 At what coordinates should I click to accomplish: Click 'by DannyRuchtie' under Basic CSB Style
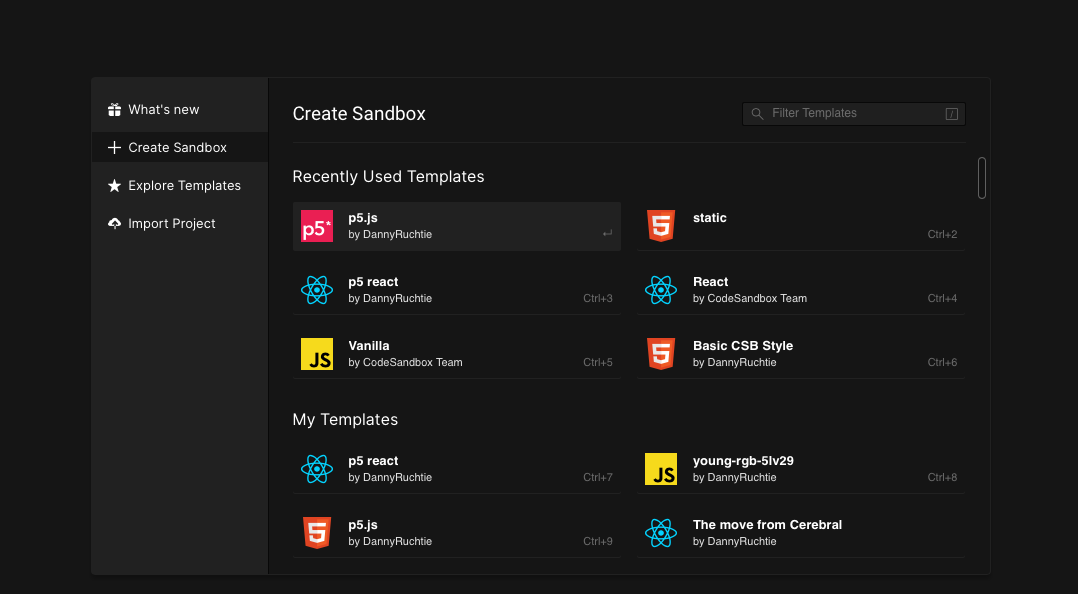click(x=735, y=362)
